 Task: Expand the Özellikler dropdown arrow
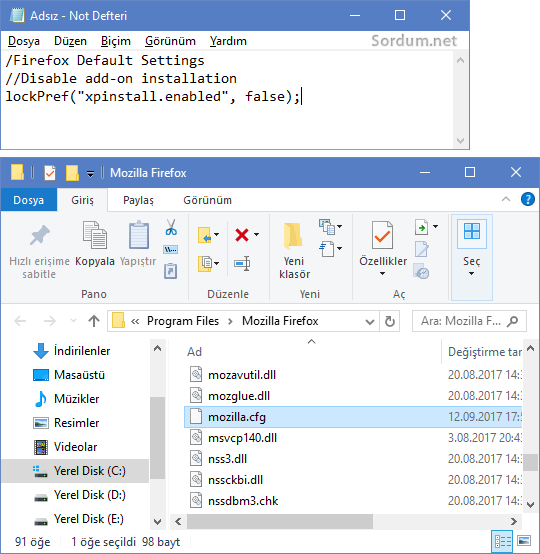[382, 273]
